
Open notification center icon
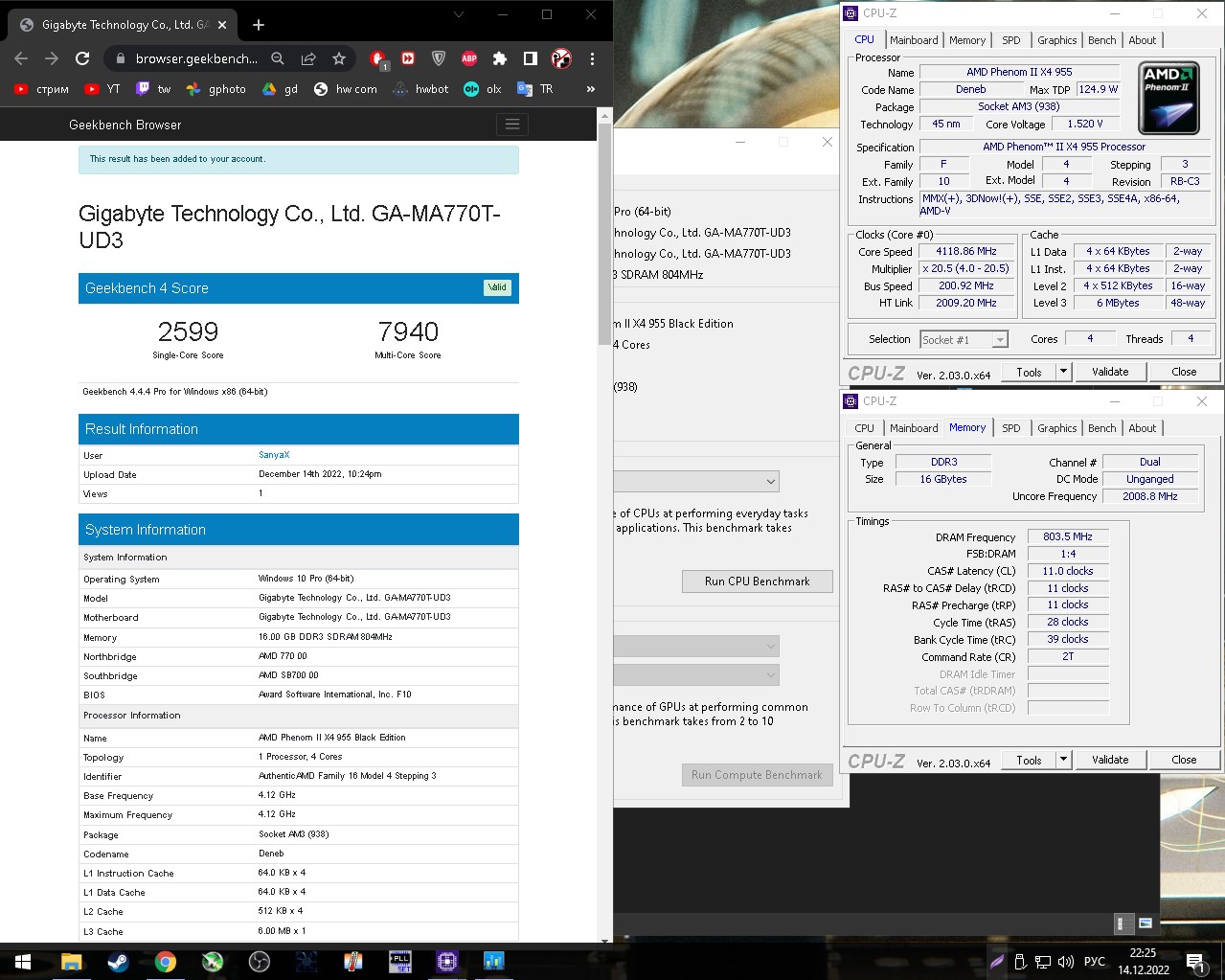pos(1195,962)
